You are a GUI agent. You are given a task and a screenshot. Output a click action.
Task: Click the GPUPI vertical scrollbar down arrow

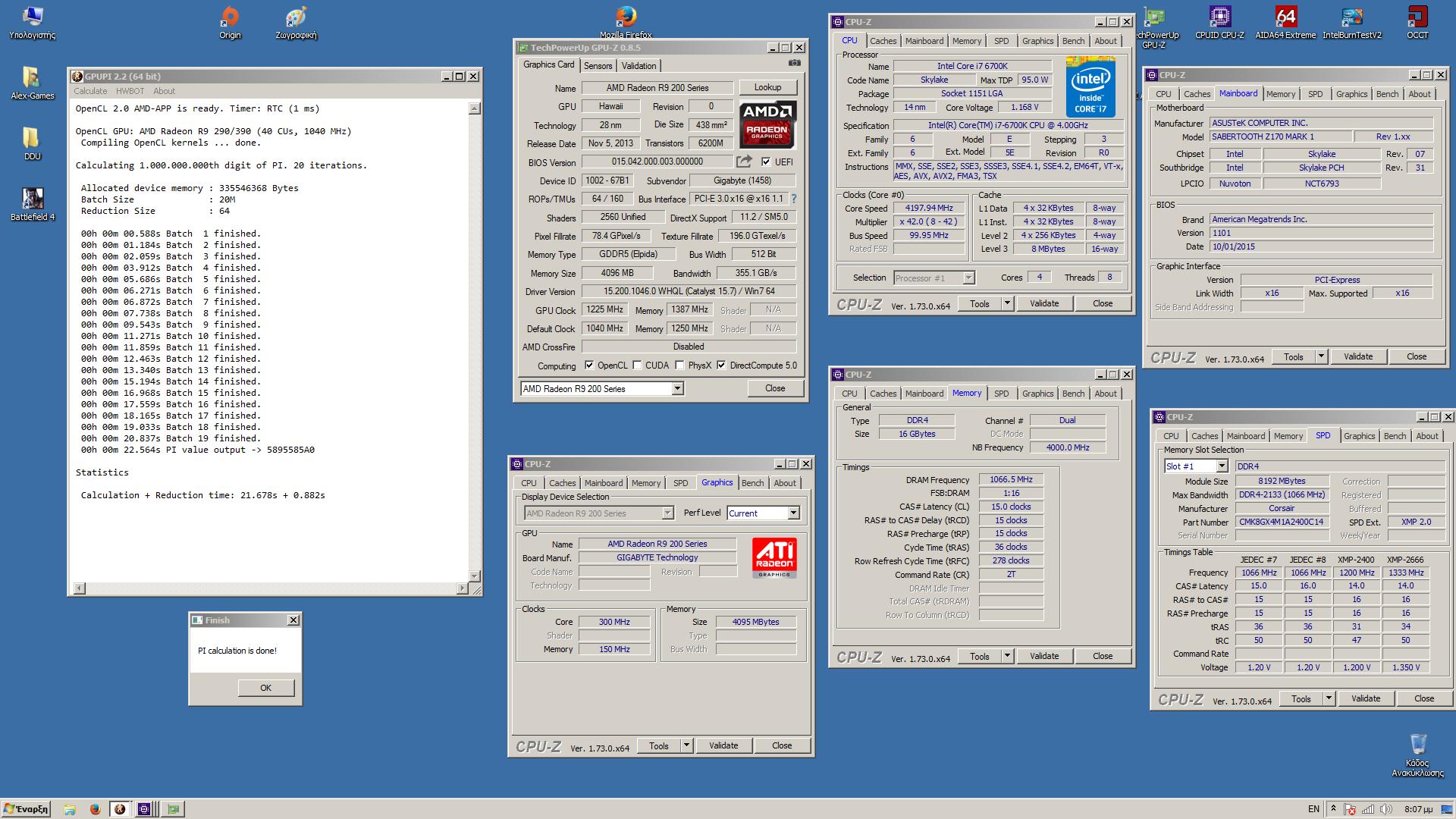click(x=475, y=576)
